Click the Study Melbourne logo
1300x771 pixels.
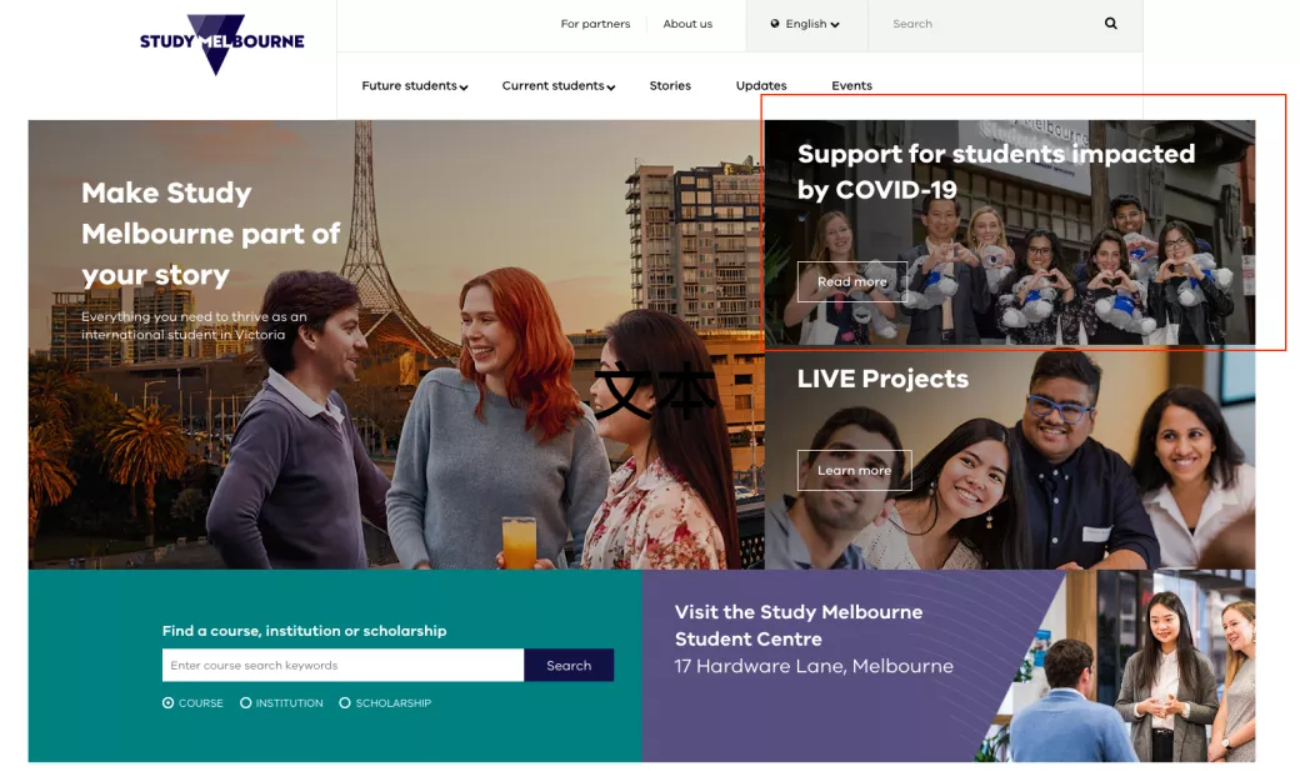pyautogui.click(x=222, y=43)
